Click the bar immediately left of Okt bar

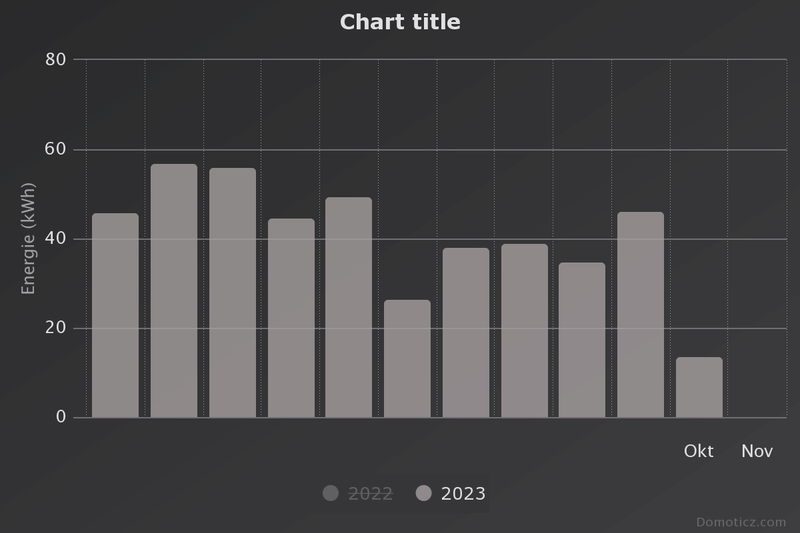tap(640, 315)
